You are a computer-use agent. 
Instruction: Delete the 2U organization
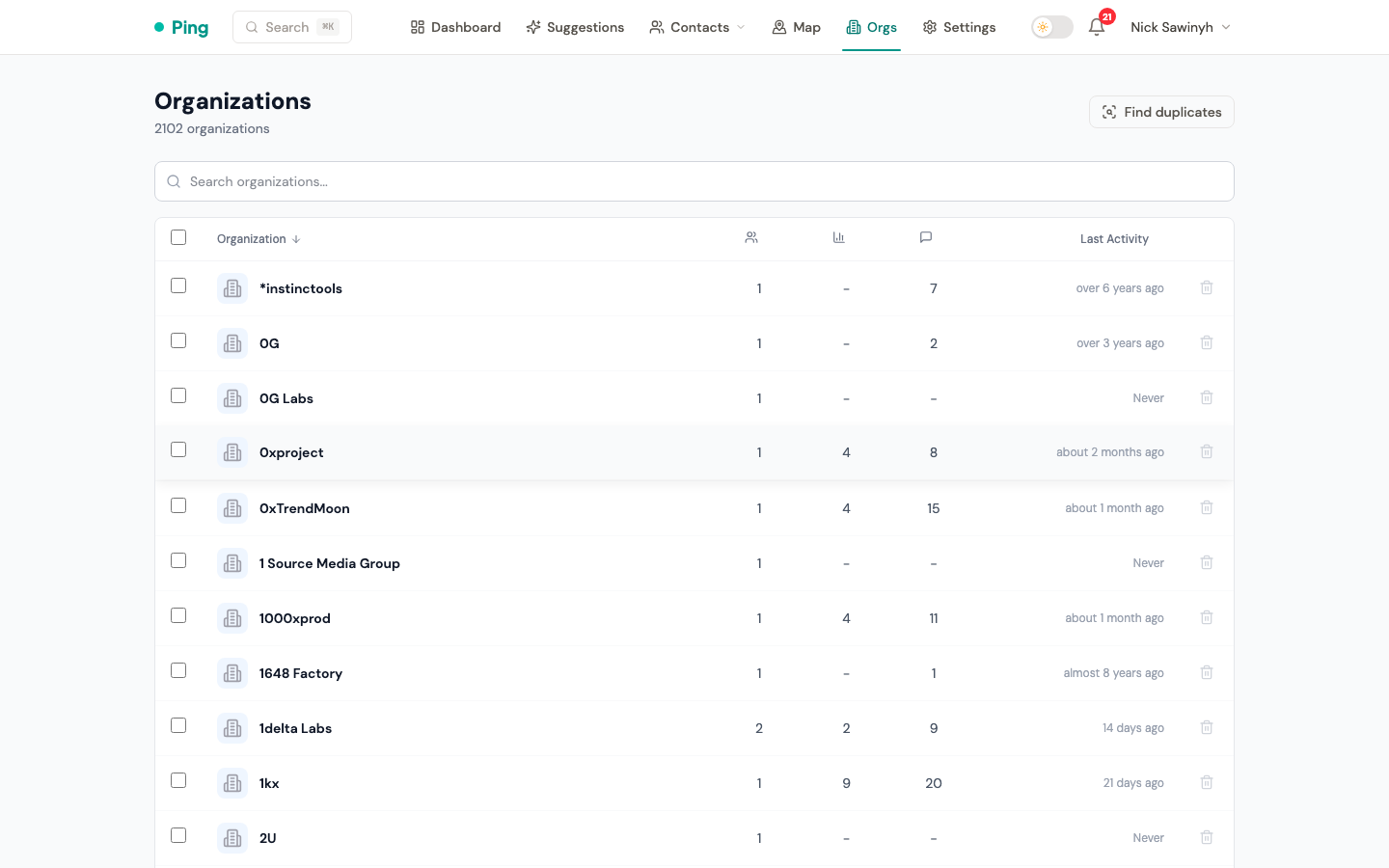click(x=1207, y=837)
